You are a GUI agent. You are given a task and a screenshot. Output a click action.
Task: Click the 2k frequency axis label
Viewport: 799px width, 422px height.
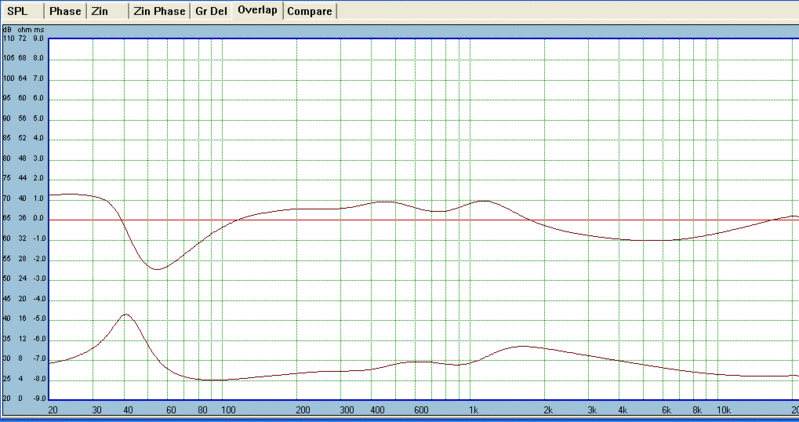548,410
